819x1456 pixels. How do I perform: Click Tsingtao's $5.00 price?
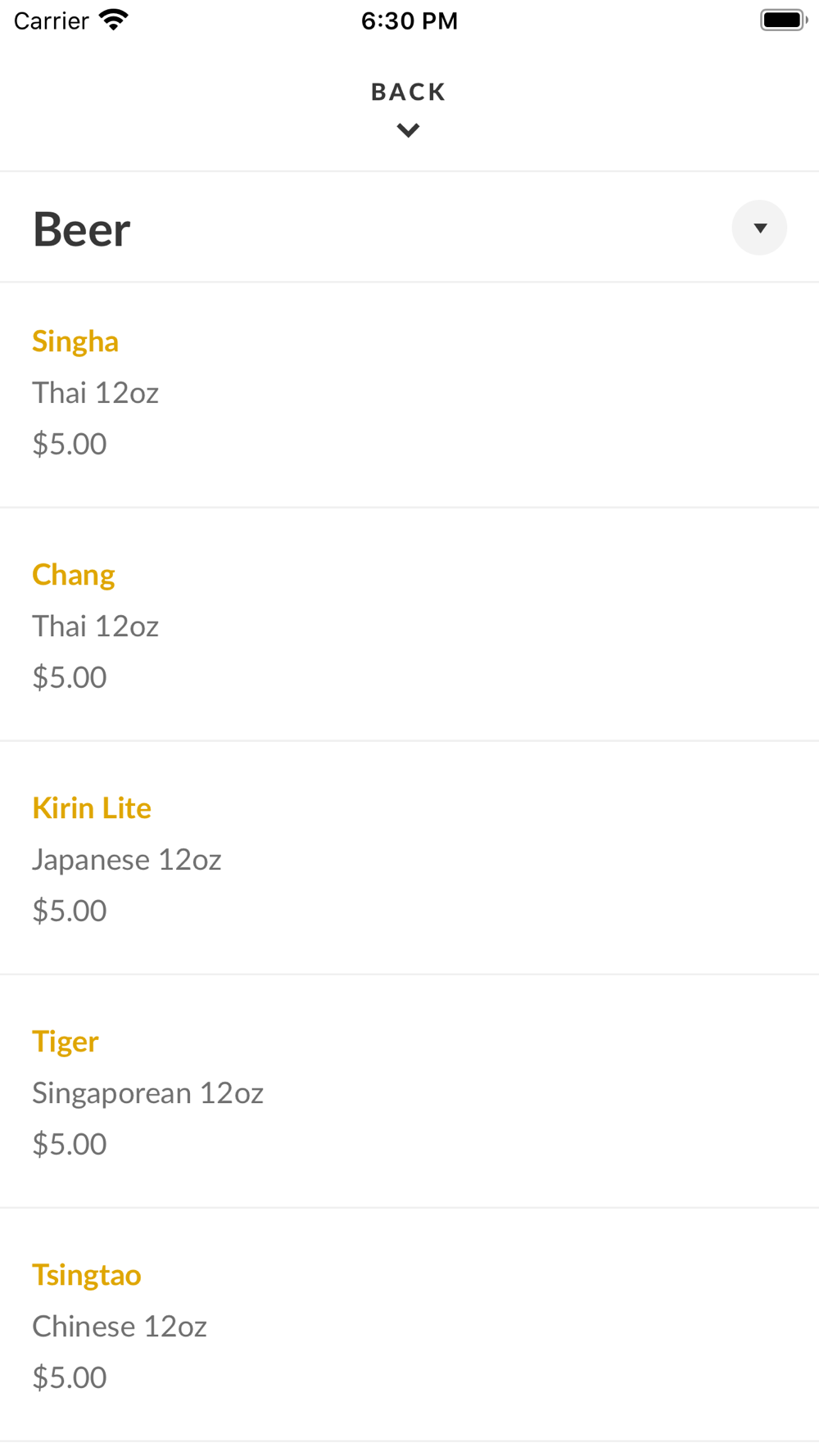click(70, 1377)
